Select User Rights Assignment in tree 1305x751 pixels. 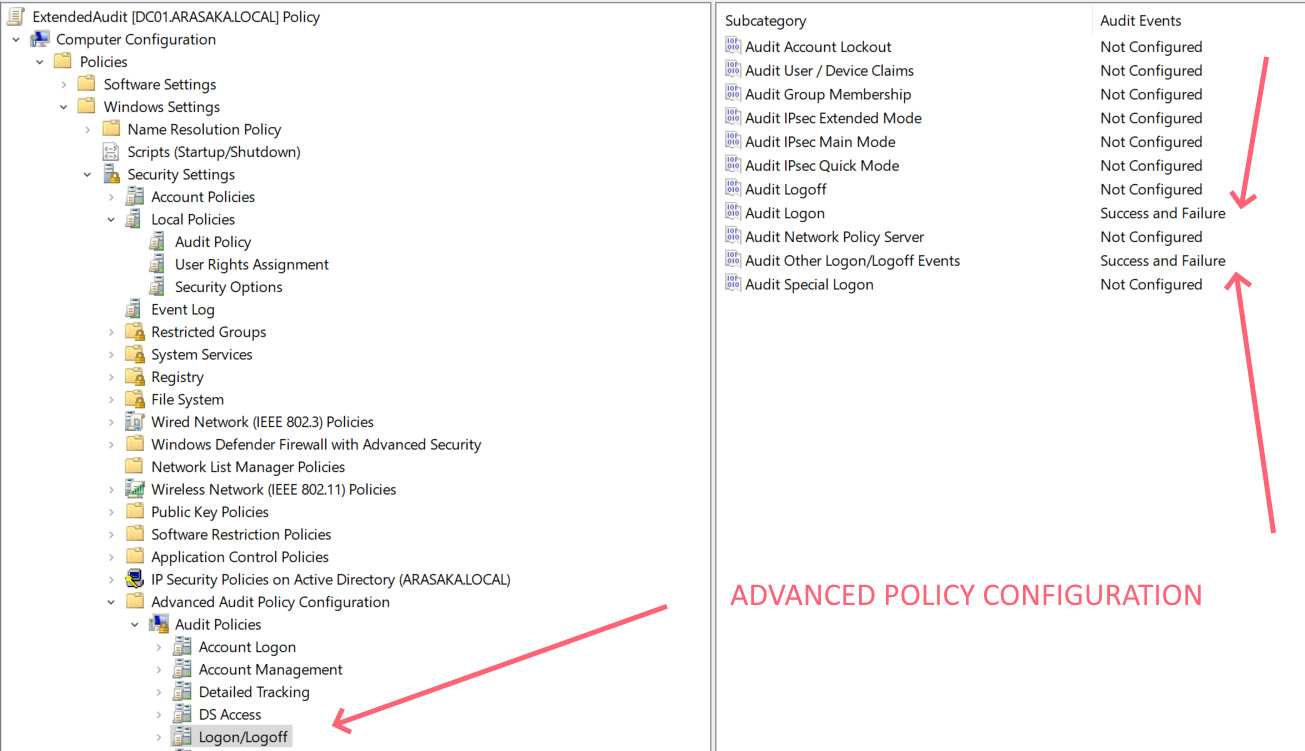click(x=251, y=265)
